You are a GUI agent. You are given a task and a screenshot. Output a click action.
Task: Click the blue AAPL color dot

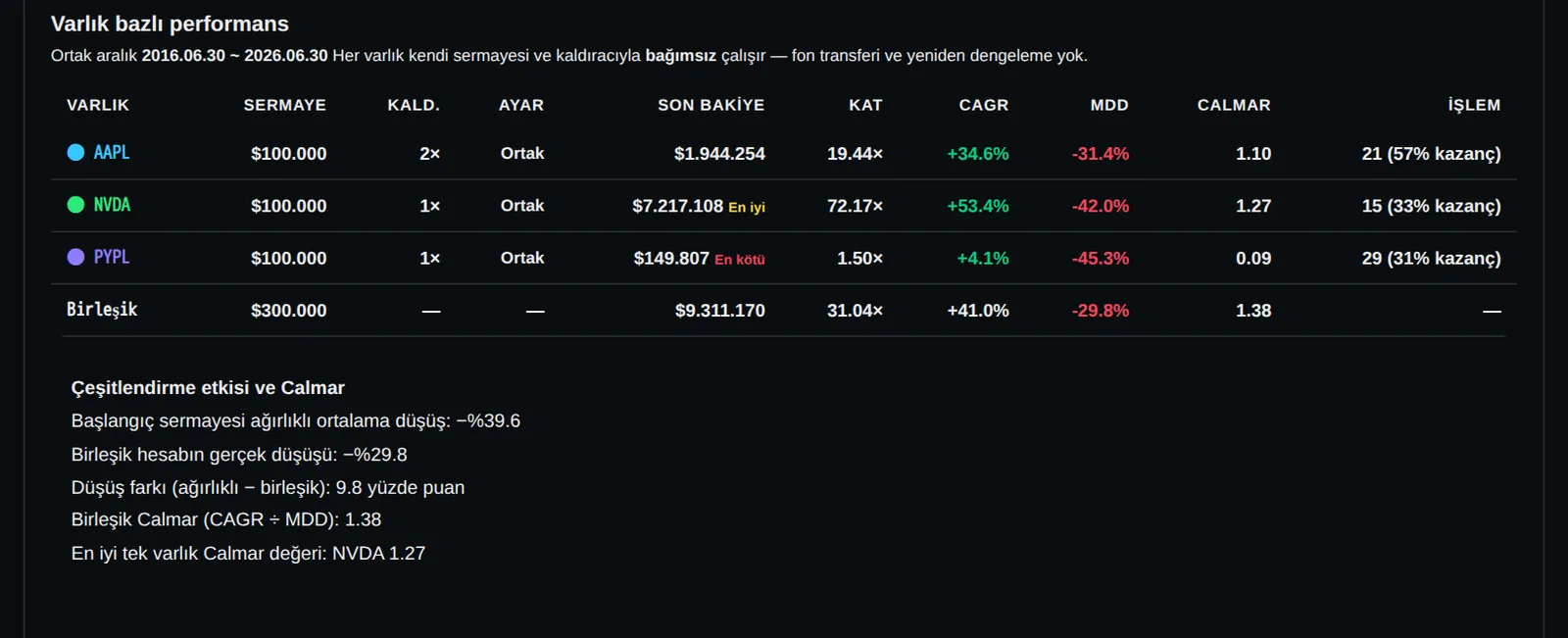[75, 152]
